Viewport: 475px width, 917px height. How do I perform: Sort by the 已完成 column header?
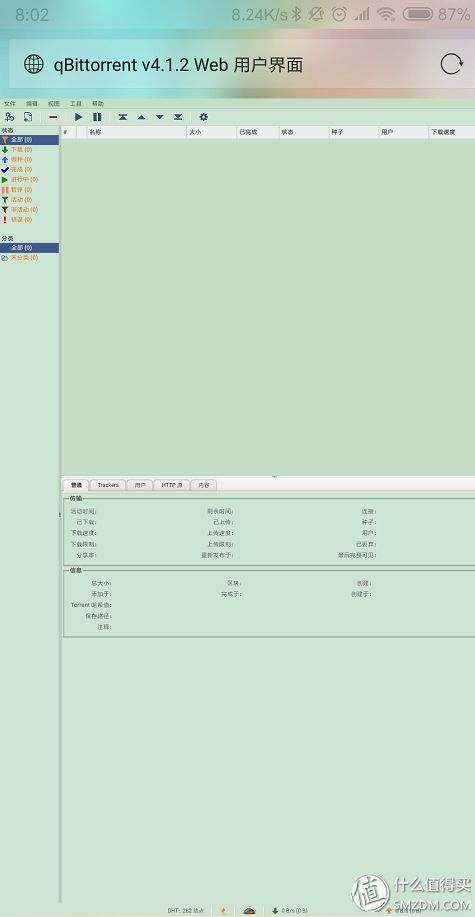tap(257, 132)
